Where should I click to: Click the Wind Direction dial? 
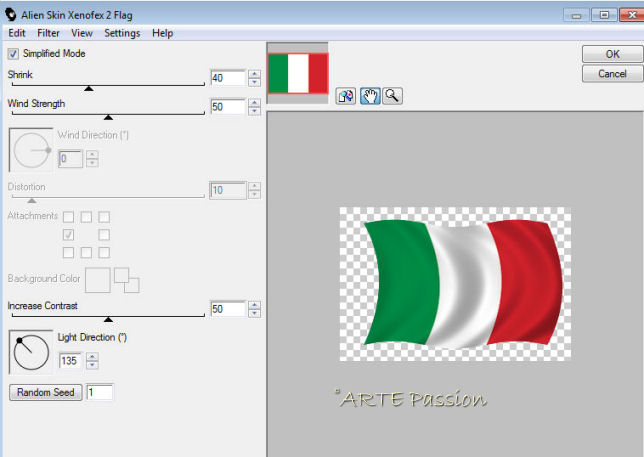[31, 150]
